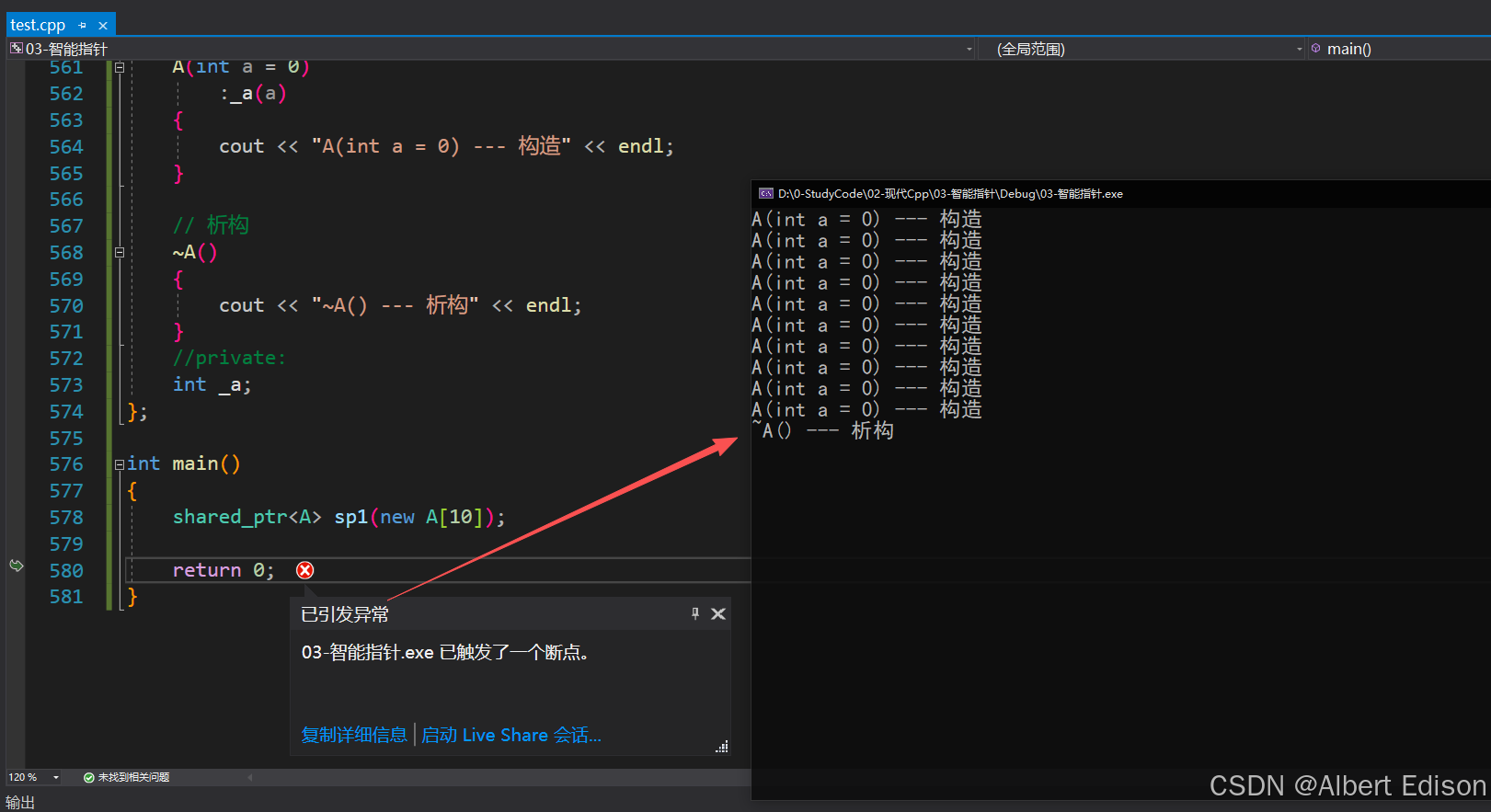Click line number 564

point(66,147)
